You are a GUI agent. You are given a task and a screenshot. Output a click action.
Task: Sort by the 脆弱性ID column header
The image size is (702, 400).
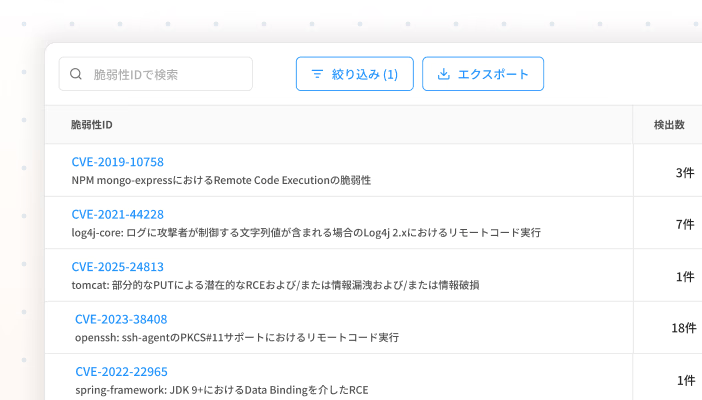click(91, 125)
